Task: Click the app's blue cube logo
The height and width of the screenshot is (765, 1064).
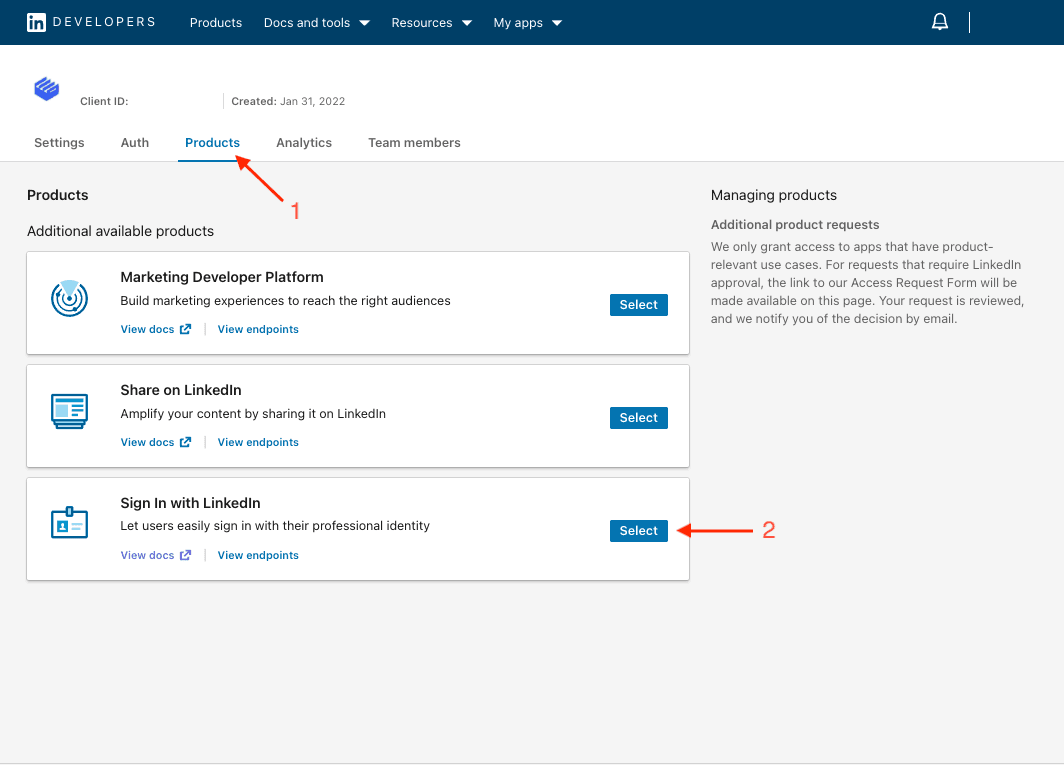Action: (x=46, y=88)
